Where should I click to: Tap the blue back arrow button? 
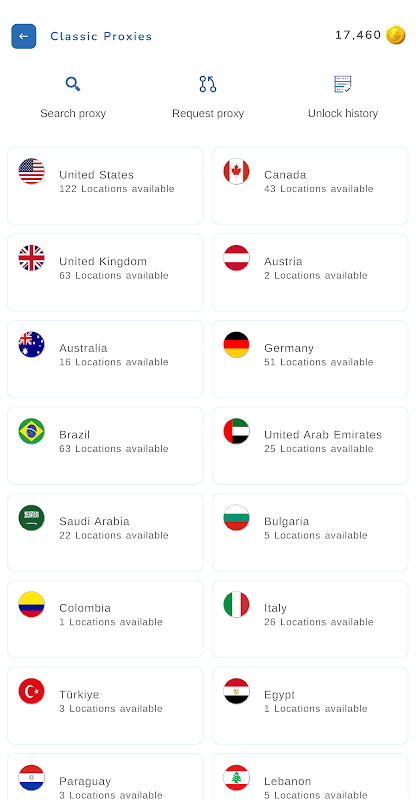(x=23, y=36)
